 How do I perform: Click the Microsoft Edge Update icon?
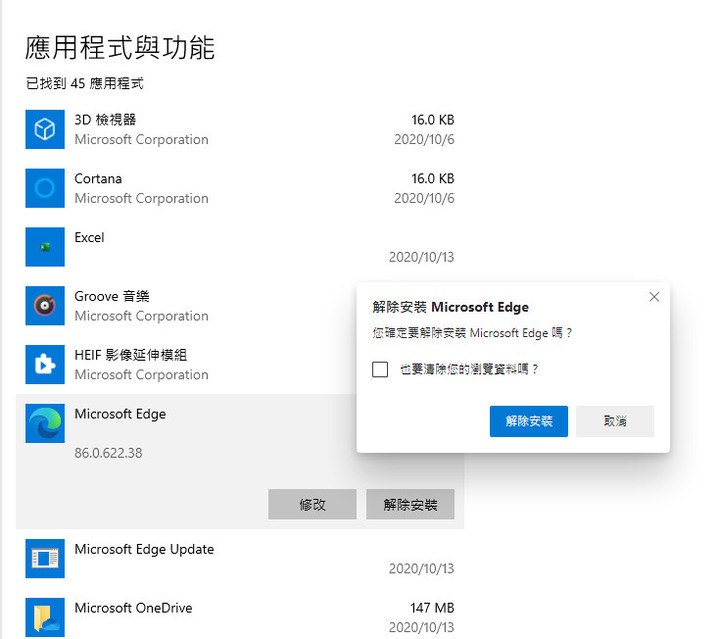(45, 559)
